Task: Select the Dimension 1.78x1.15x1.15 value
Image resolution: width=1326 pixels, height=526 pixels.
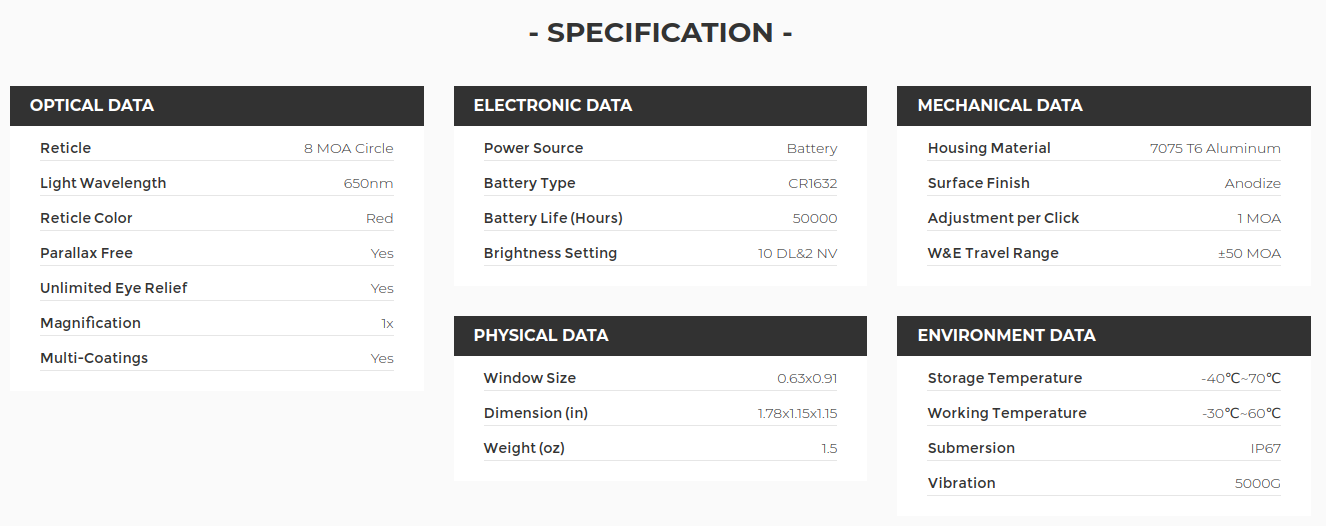Action: point(797,414)
